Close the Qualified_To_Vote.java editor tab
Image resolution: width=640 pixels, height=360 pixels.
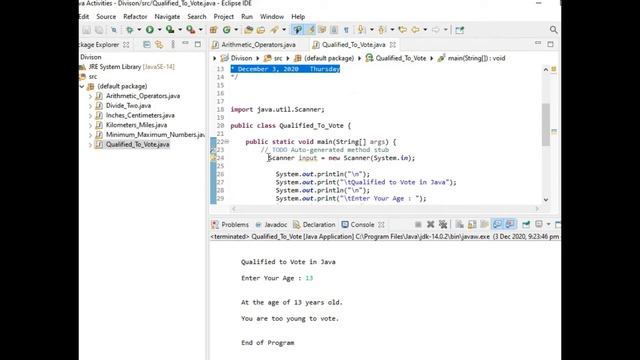tap(393, 44)
